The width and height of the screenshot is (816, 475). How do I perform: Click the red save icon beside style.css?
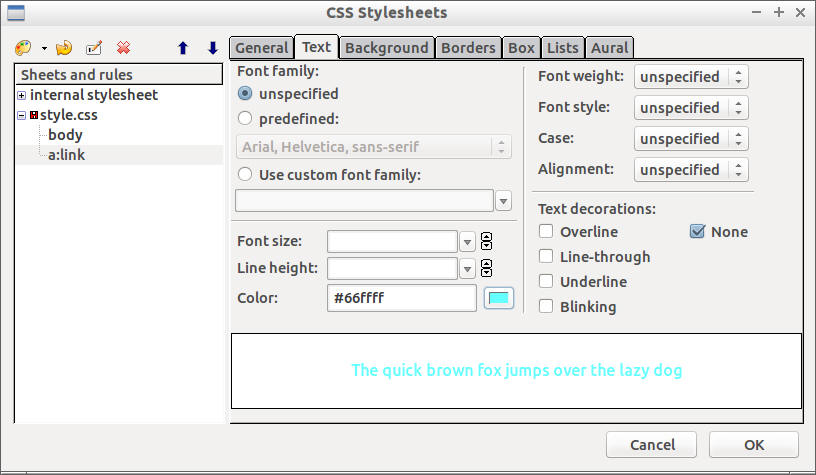coord(34,116)
